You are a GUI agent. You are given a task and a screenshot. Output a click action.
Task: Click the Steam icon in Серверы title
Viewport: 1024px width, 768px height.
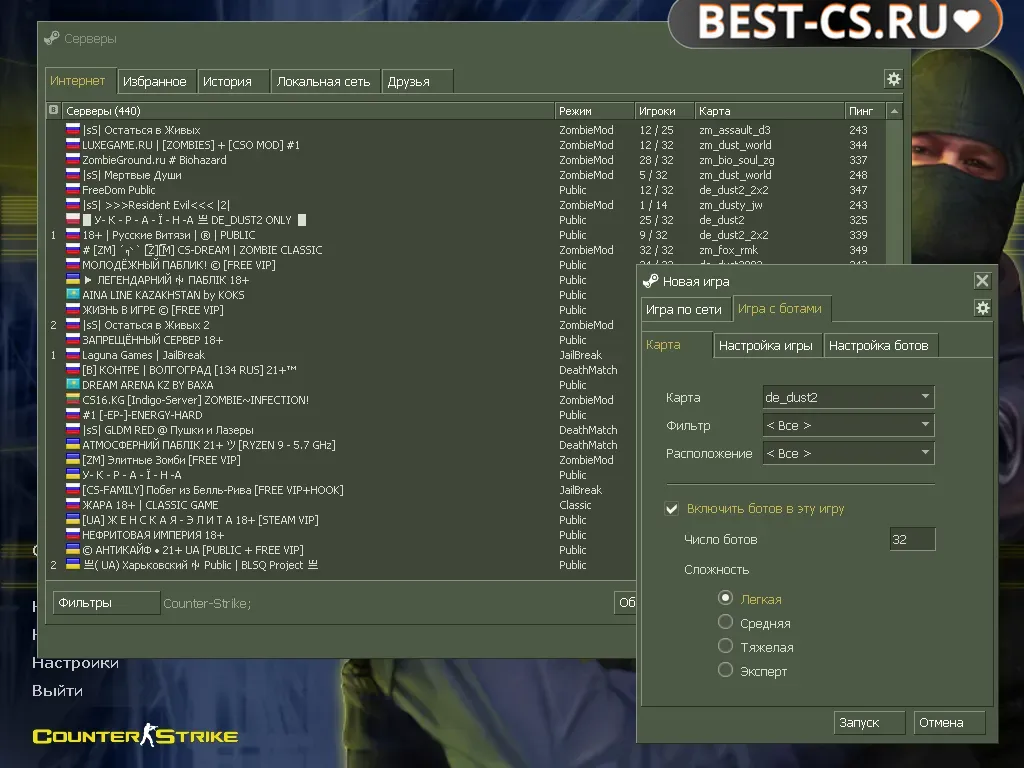tap(52, 39)
